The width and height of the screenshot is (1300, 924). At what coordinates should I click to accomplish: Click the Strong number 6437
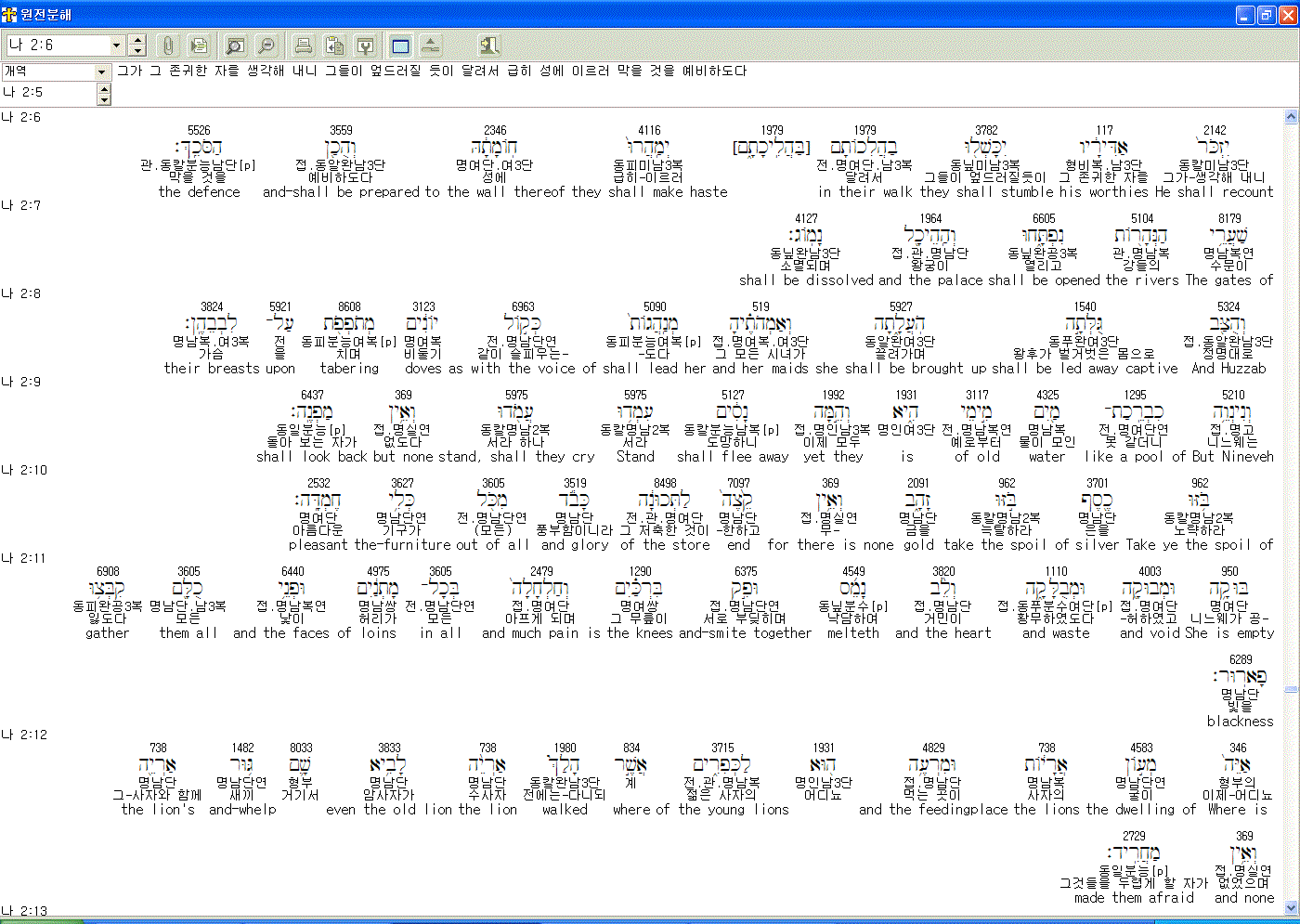312,396
